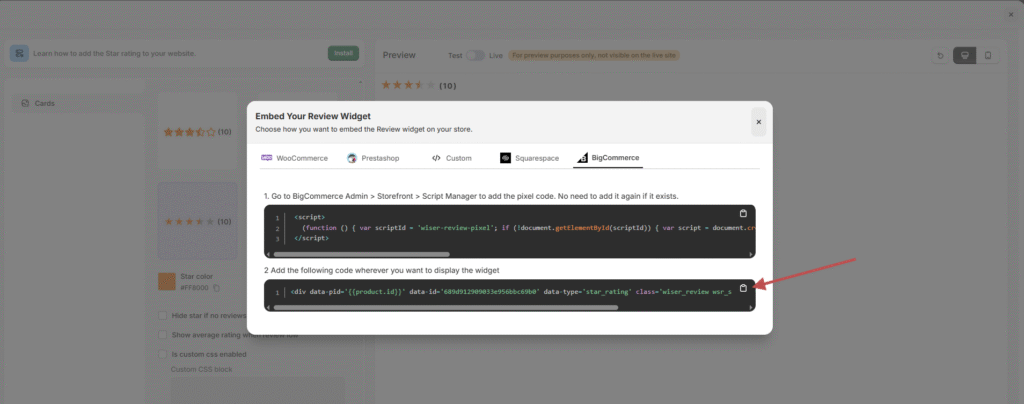
Task: Select the BigCommerce tab
Action: pos(608,158)
